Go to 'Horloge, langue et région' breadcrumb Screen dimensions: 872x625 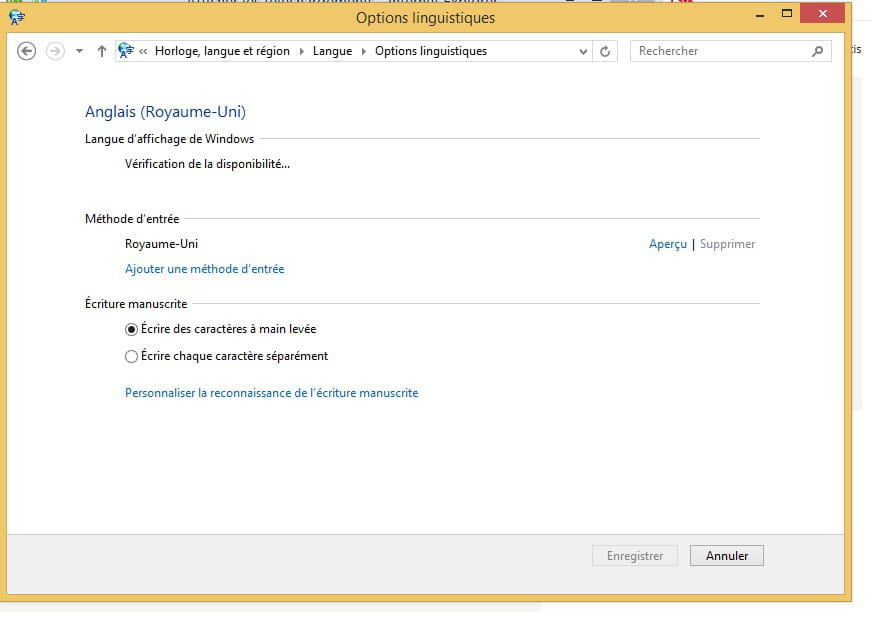click(222, 51)
